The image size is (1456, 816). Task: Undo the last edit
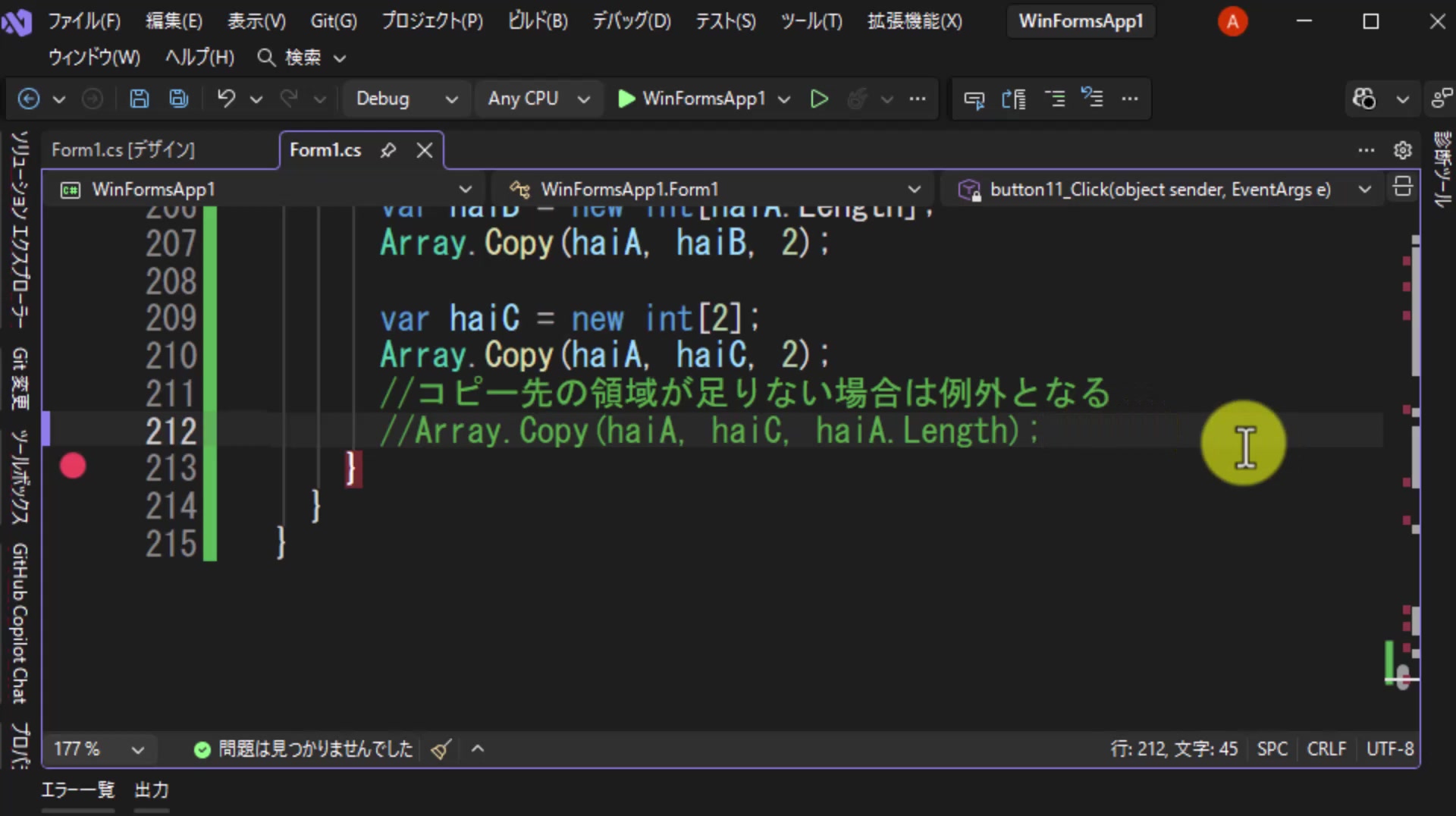point(226,99)
